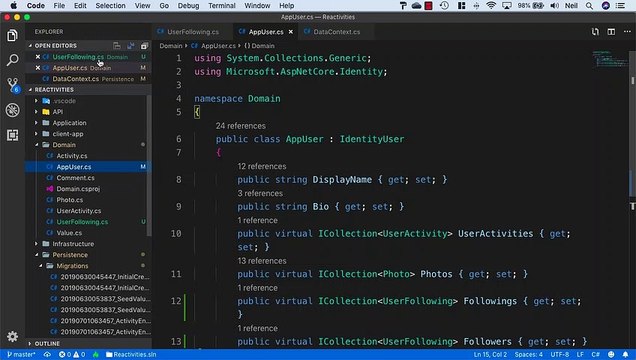Click the feedback smiley in status bar
This screenshot has height=360, width=636.
click(x=611, y=354)
